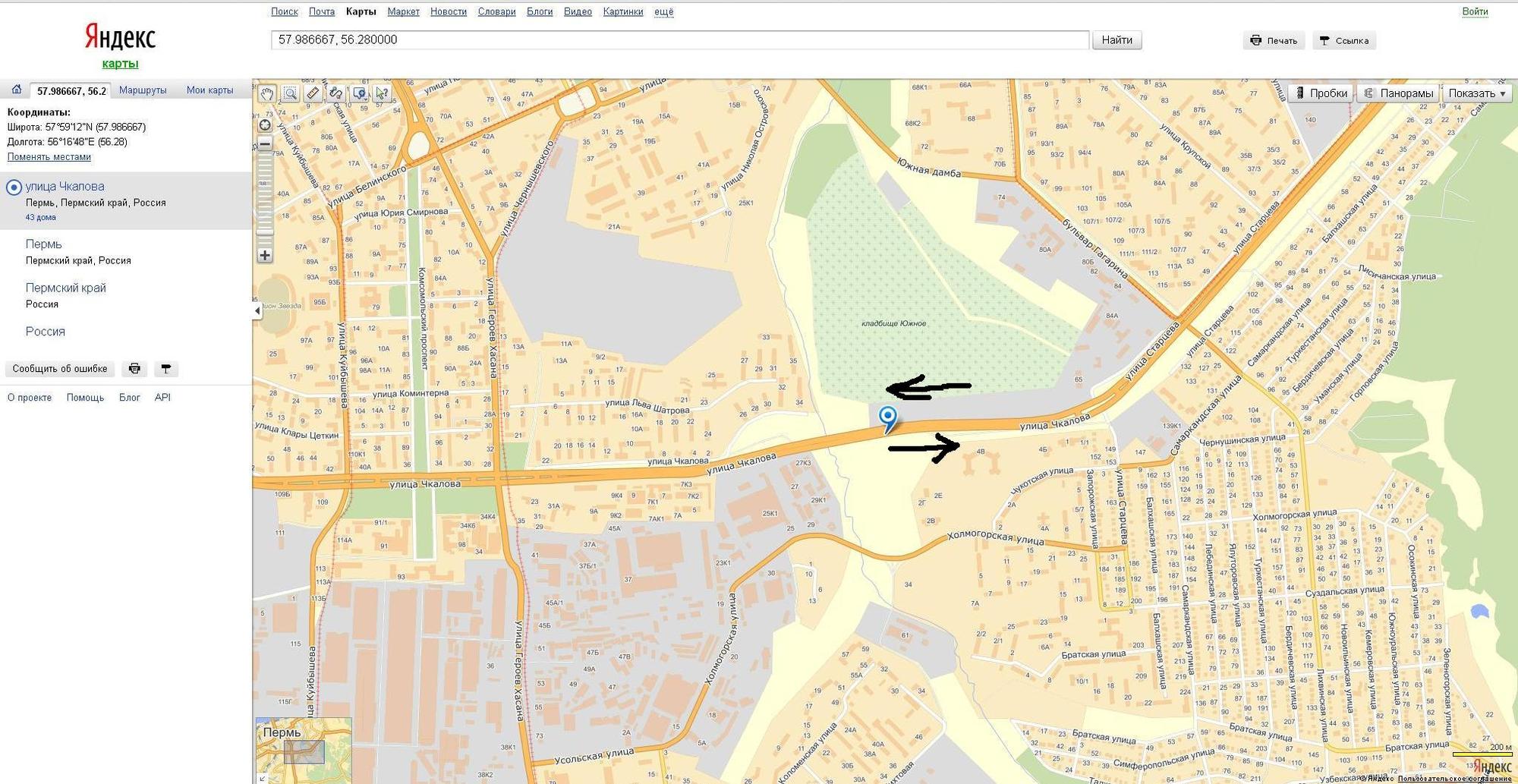Click the Поменять местами link

coord(49,157)
